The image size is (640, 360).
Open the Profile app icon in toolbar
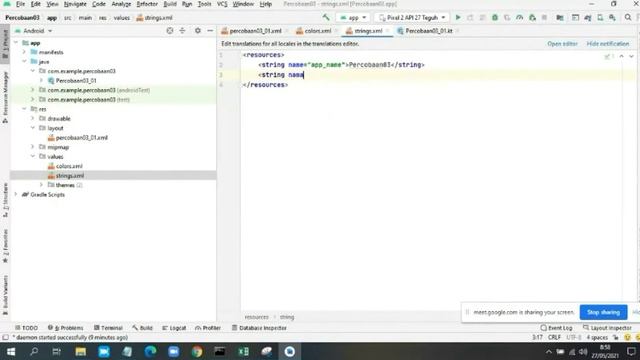(519, 18)
